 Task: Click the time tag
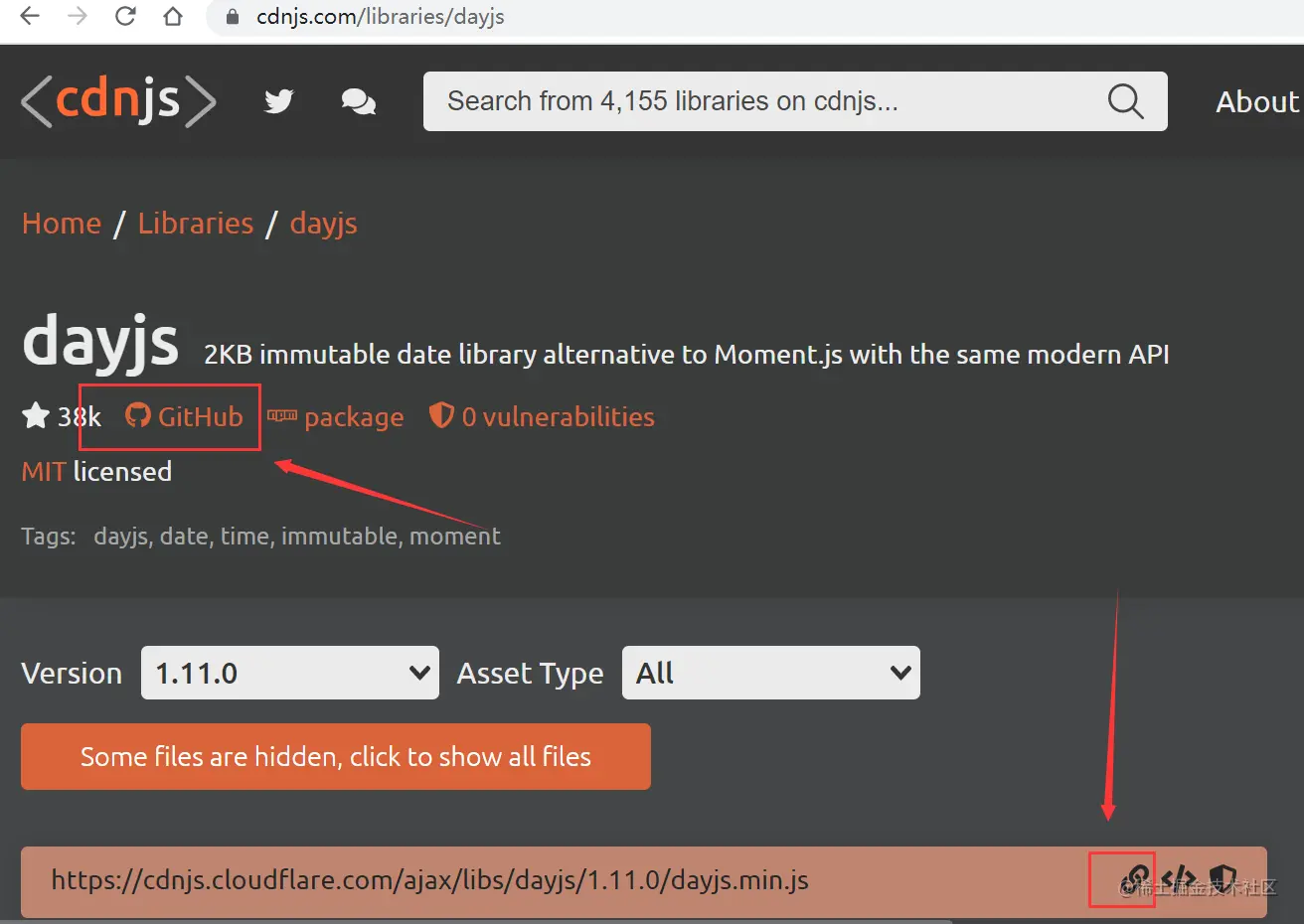245,537
